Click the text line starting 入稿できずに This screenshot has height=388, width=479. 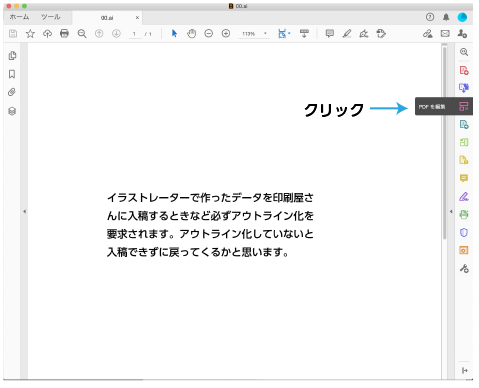point(198,252)
